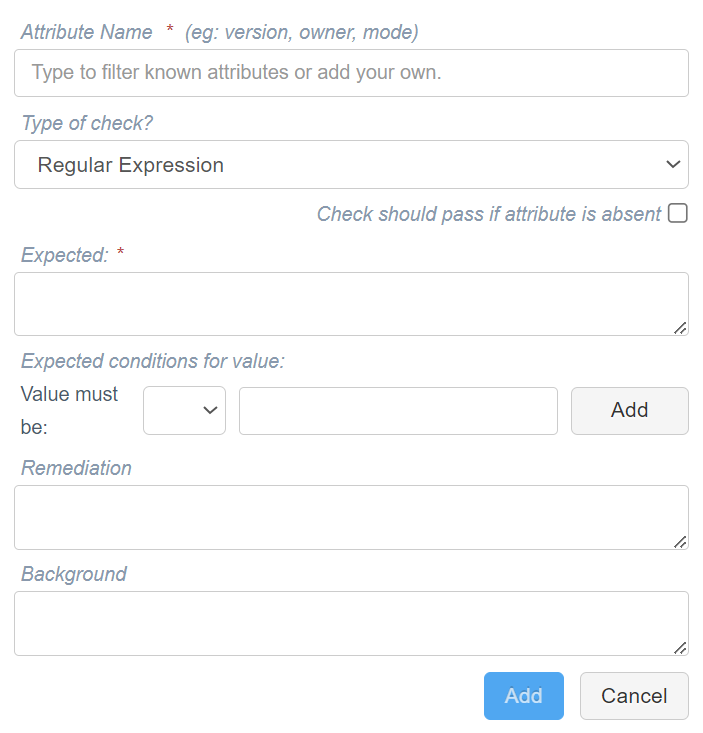The width and height of the screenshot is (703, 733).
Task: Click the Remediation text area resize grip
Action: [680, 542]
